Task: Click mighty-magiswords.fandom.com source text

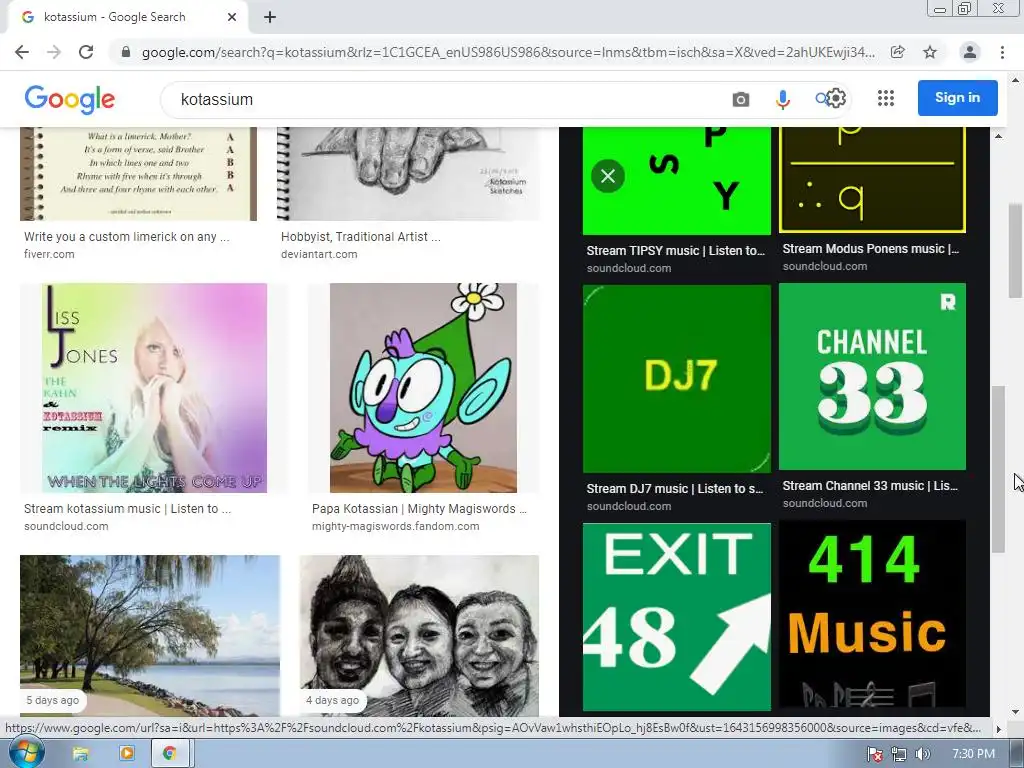Action: coord(395,526)
